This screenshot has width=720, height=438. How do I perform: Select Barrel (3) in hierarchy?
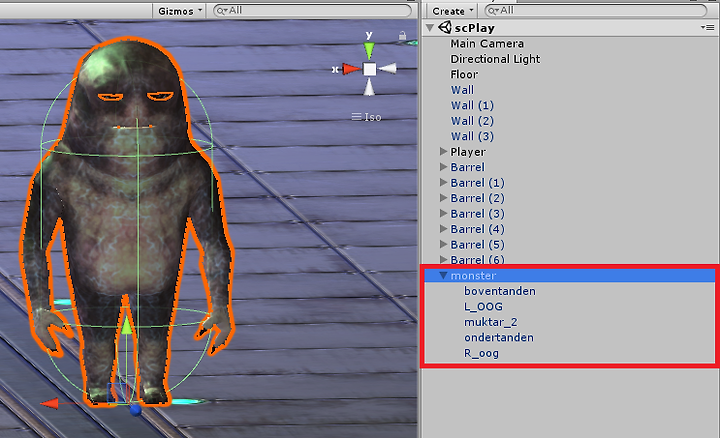tap(477, 214)
